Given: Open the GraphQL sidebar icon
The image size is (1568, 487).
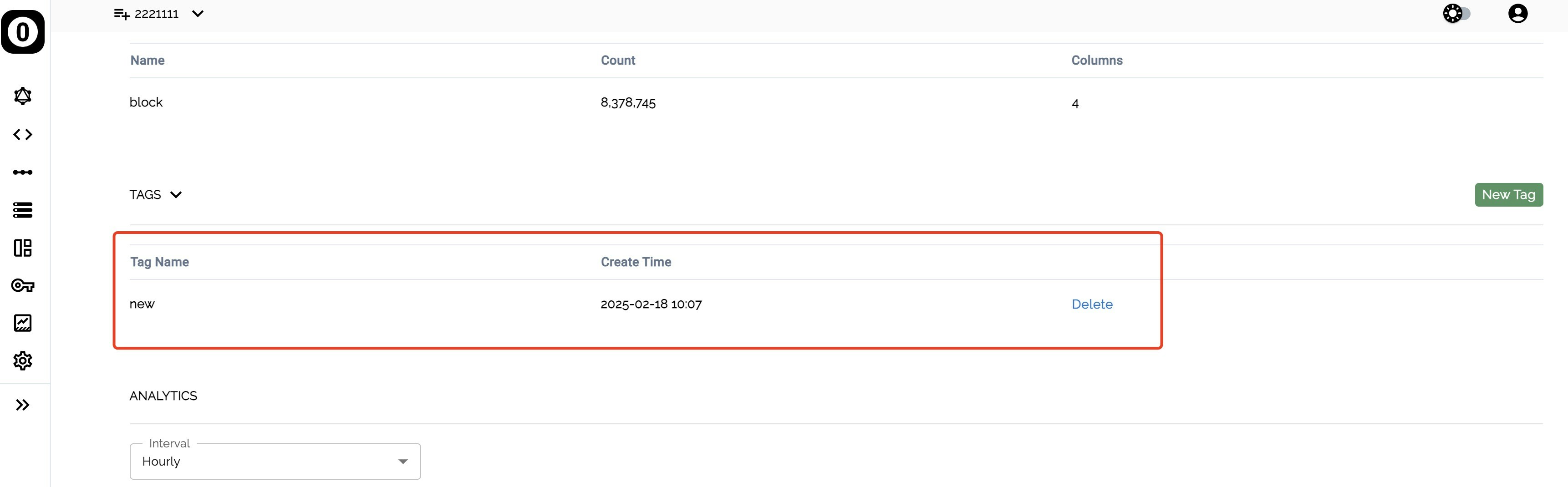Looking at the screenshot, I should 22,96.
